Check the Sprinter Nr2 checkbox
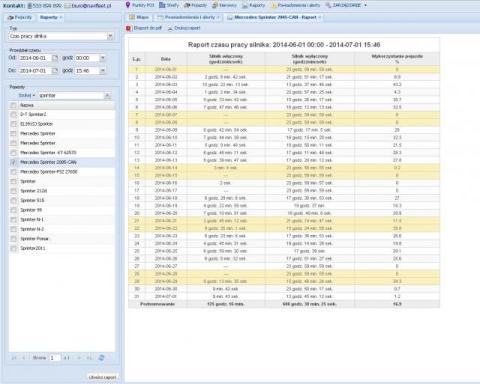Viewport: 480px width, 384px height. point(13,229)
